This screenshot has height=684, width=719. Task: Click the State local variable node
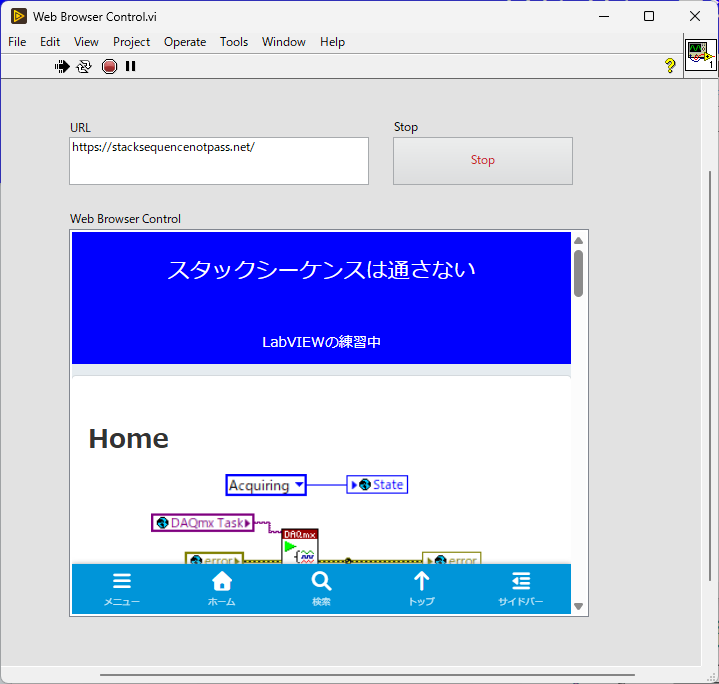coord(377,485)
